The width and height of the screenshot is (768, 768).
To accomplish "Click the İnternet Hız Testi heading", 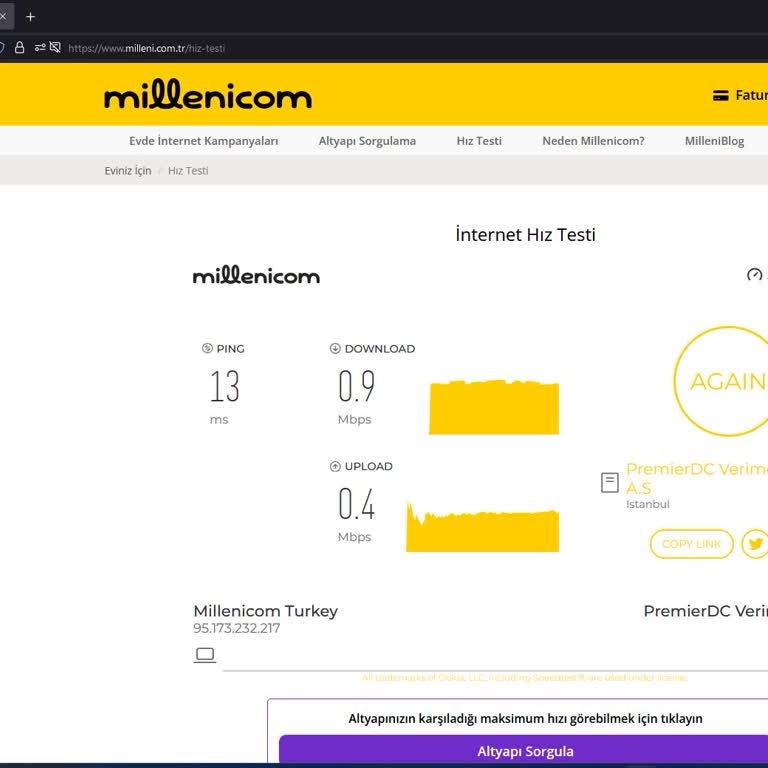I will pos(526,234).
